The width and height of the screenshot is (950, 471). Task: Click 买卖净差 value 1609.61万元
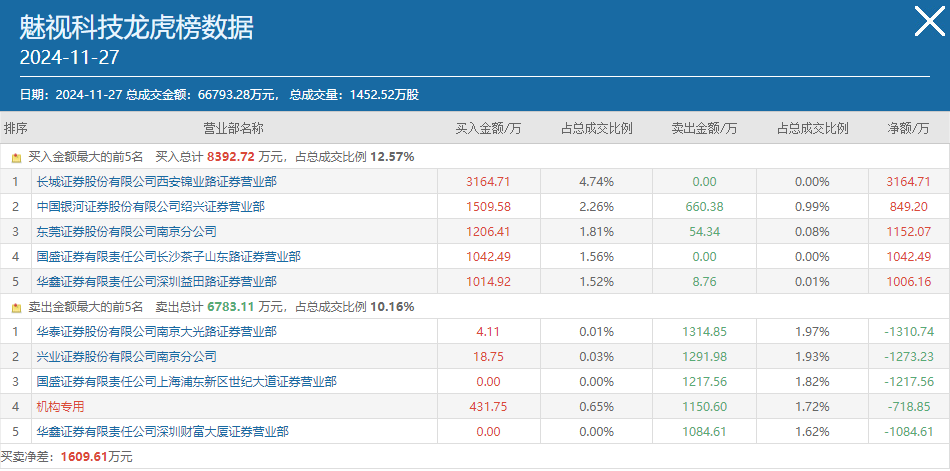click(96, 457)
